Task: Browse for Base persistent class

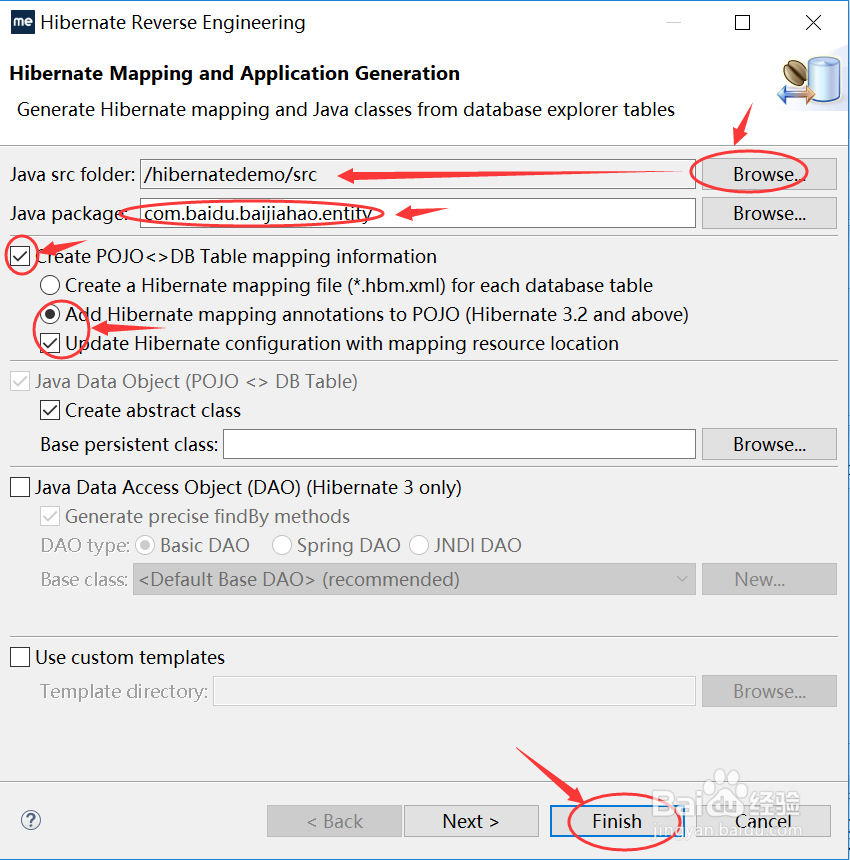Action: tap(769, 444)
